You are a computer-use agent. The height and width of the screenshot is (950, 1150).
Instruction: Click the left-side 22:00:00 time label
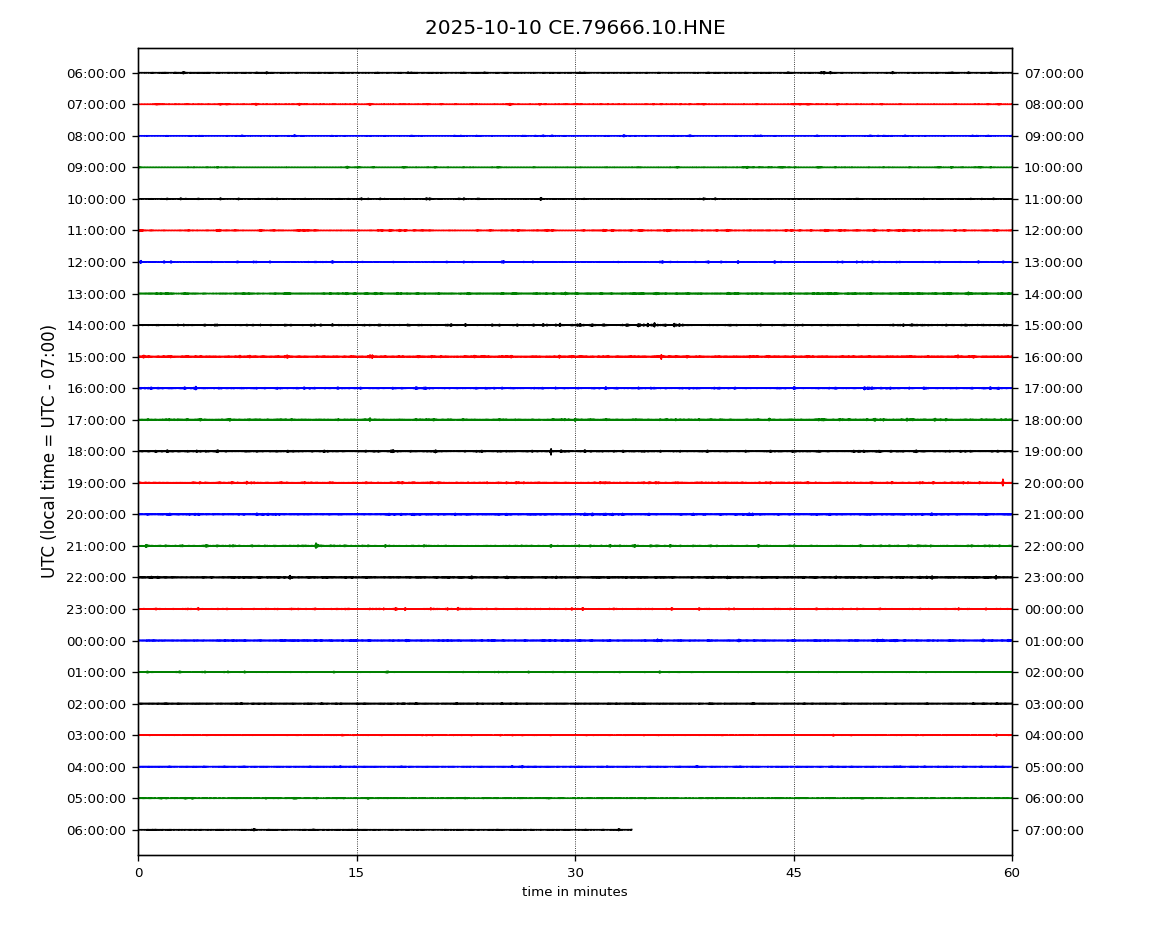pyautogui.click(x=98, y=578)
